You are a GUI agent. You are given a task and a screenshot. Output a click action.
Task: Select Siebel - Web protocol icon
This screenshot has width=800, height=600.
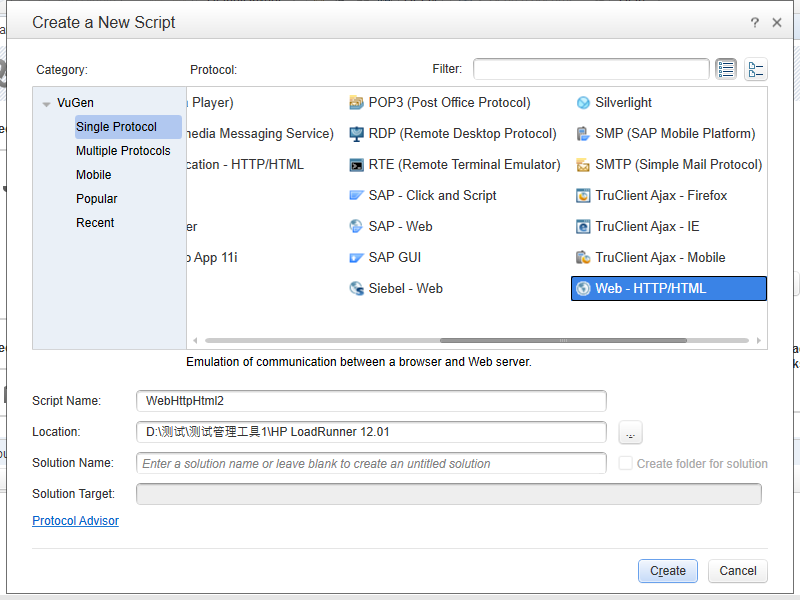click(x=356, y=289)
